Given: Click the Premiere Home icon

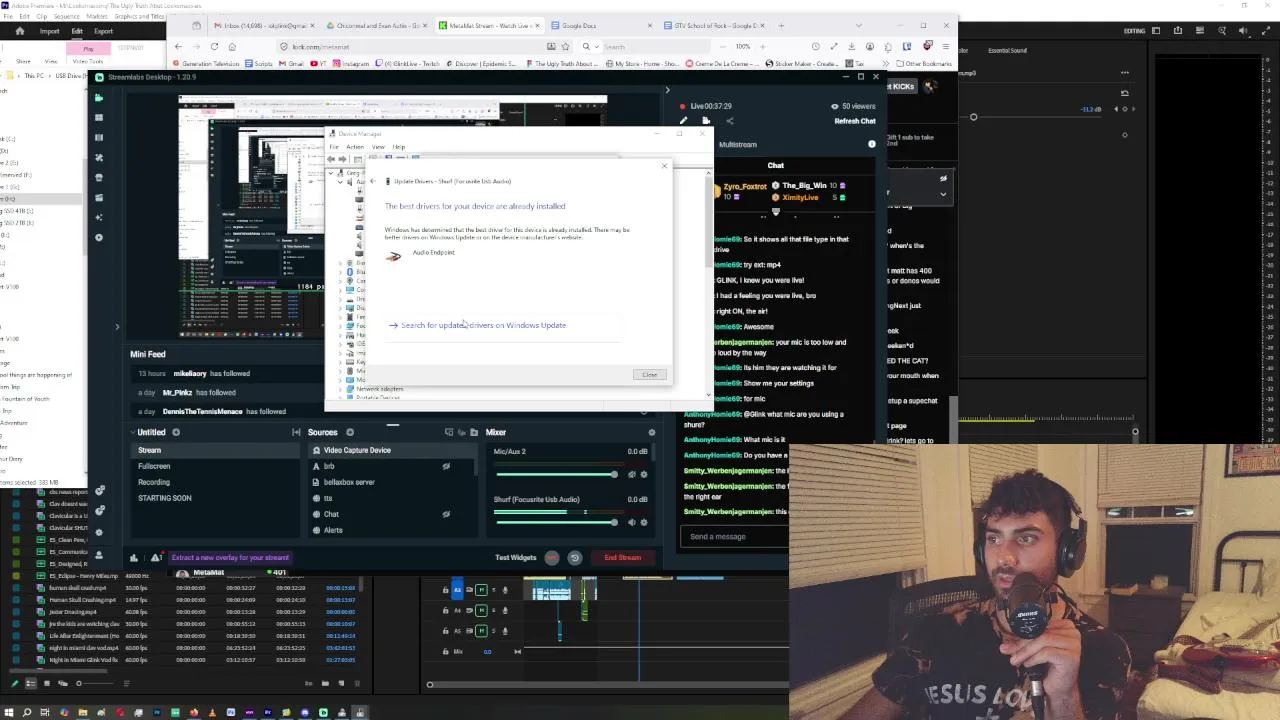Looking at the screenshot, I should [x=19, y=31].
